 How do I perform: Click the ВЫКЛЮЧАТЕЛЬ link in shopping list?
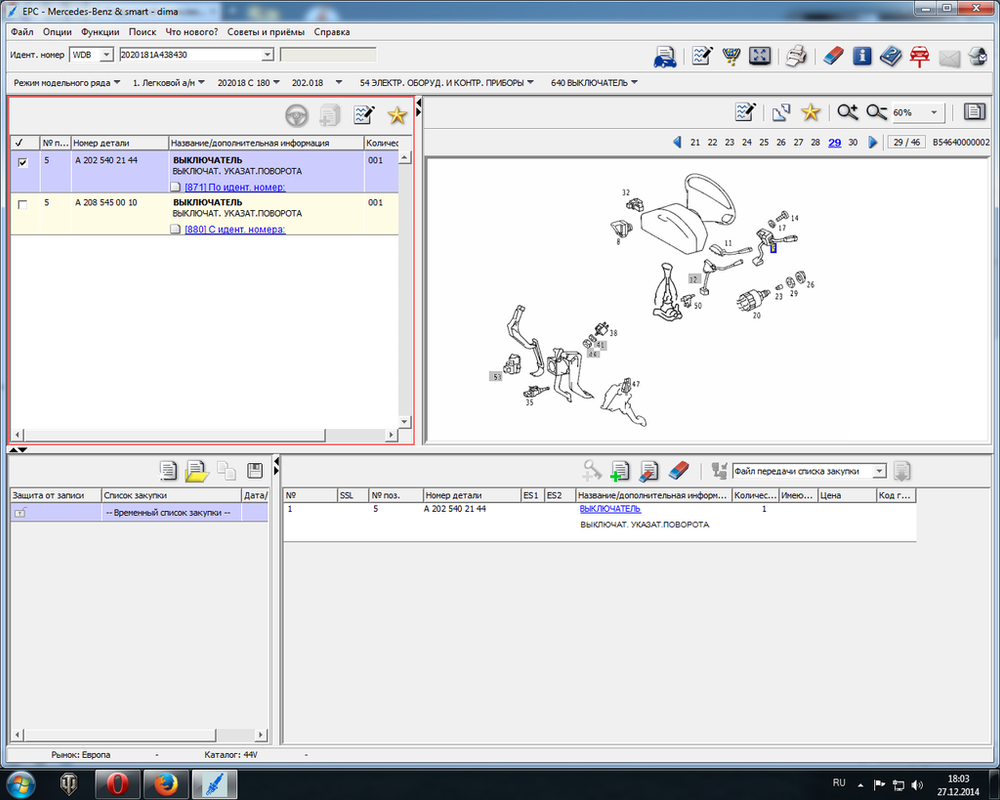pyautogui.click(x=610, y=508)
